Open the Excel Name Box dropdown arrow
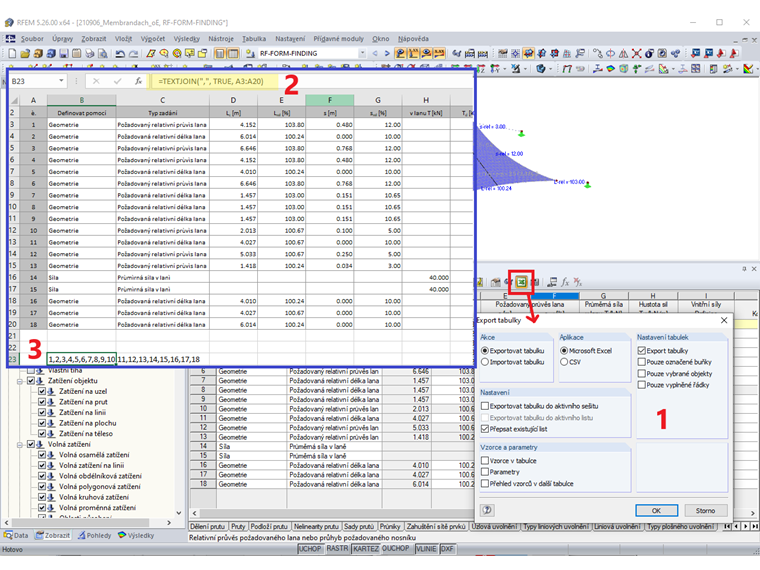 pos(62,81)
